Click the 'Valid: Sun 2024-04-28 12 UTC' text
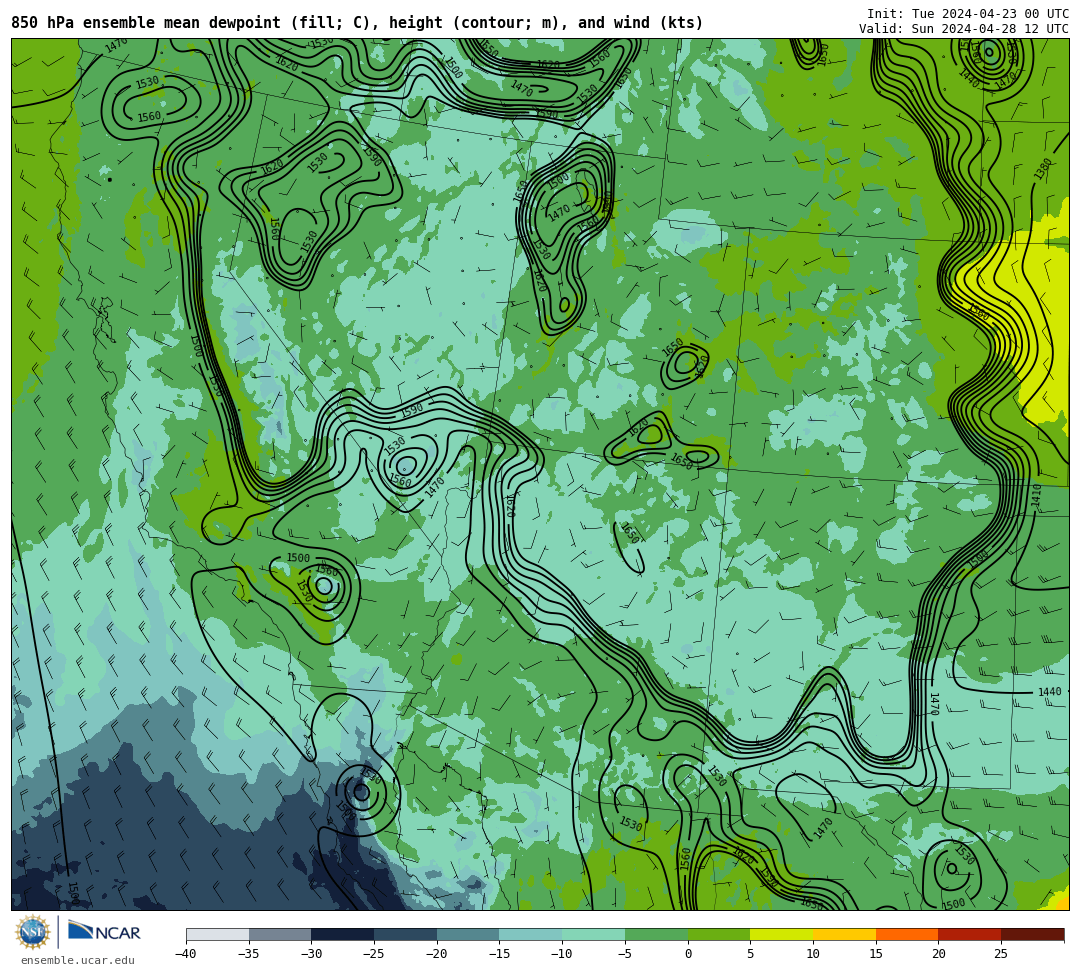The height and width of the screenshot is (973, 1080). pos(964,29)
